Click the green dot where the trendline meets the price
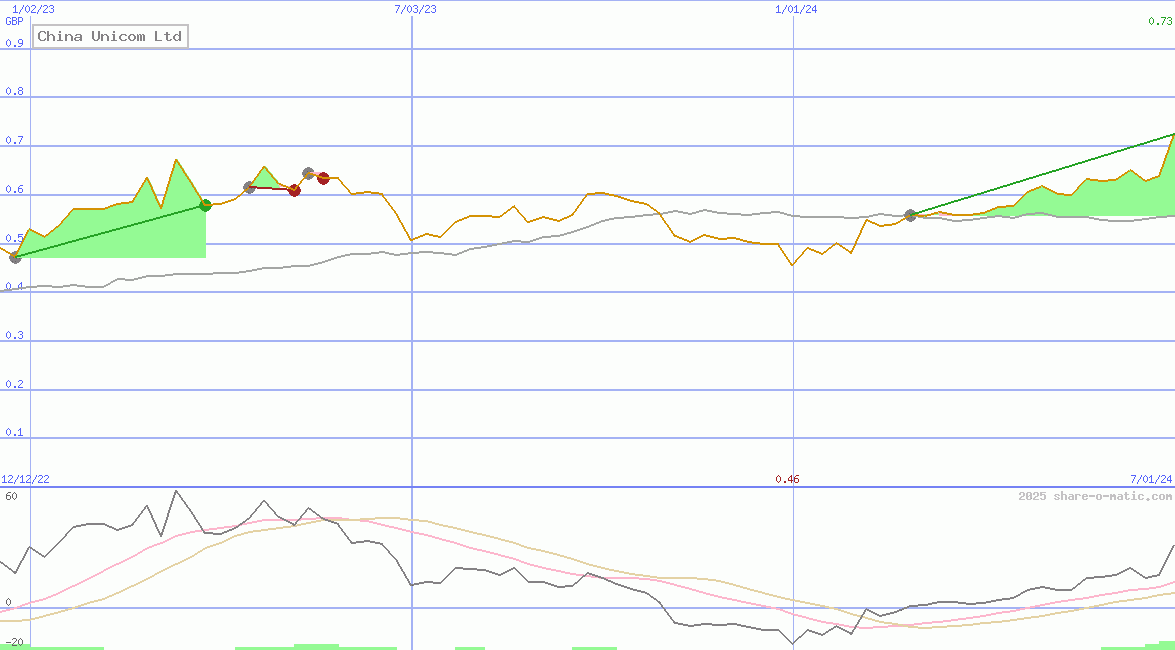Screen dimensions: 1175x650 [x=205, y=205]
